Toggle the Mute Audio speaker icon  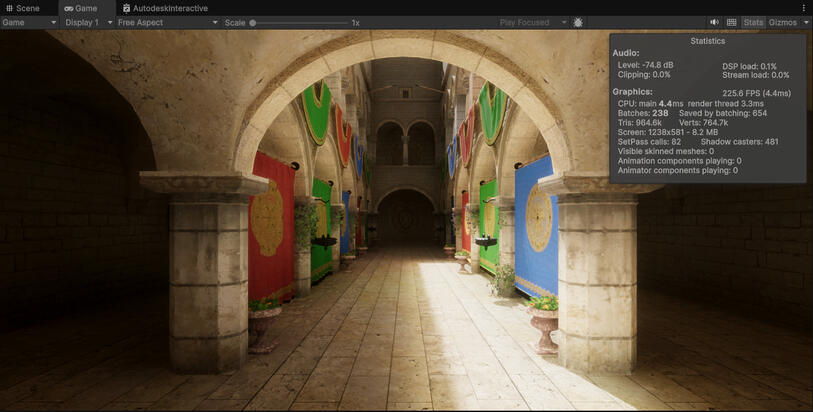point(715,22)
